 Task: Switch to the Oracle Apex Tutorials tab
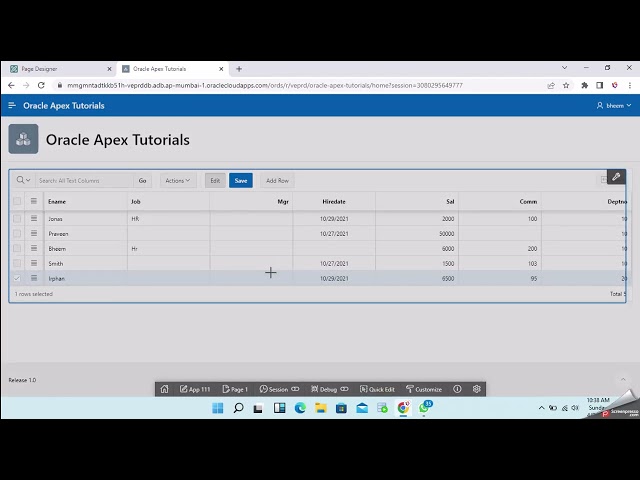pyautogui.click(x=173, y=69)
